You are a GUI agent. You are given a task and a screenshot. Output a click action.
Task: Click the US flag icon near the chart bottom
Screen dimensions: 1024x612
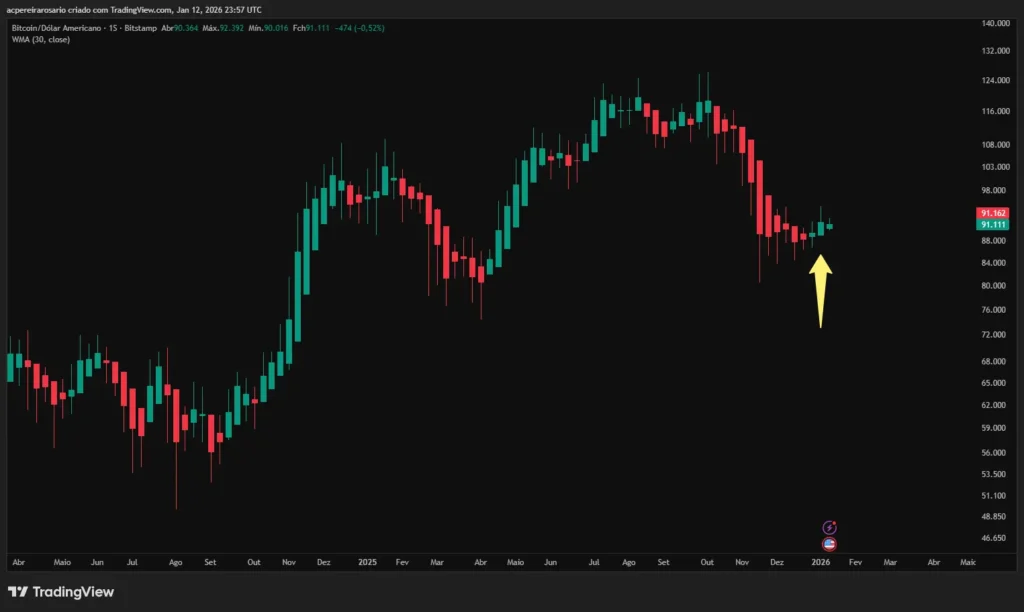pos(829,544)
